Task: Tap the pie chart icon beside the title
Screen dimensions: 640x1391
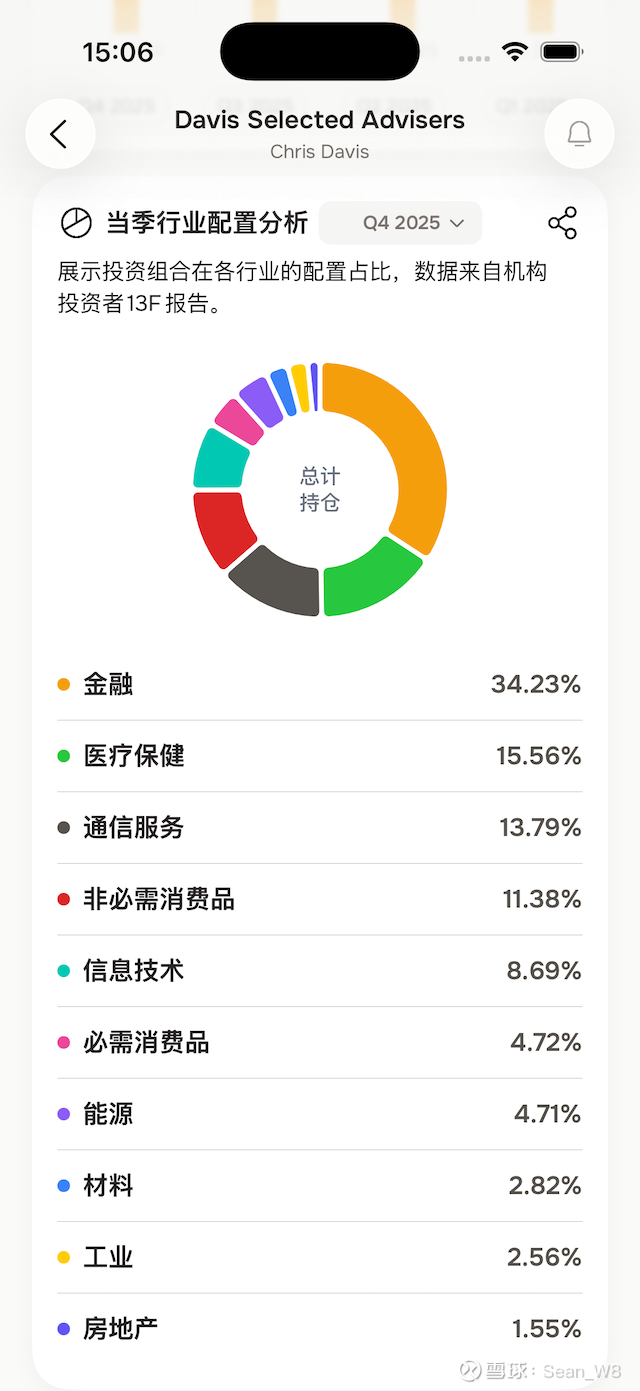Action: (x=76, y=223)
